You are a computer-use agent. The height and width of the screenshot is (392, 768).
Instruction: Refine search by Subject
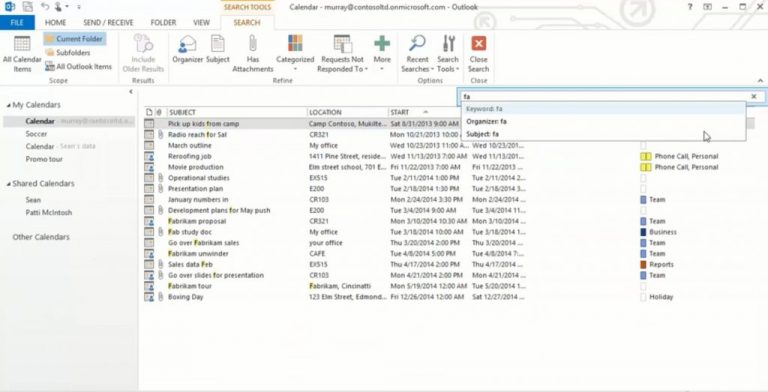tap(217, 49)
